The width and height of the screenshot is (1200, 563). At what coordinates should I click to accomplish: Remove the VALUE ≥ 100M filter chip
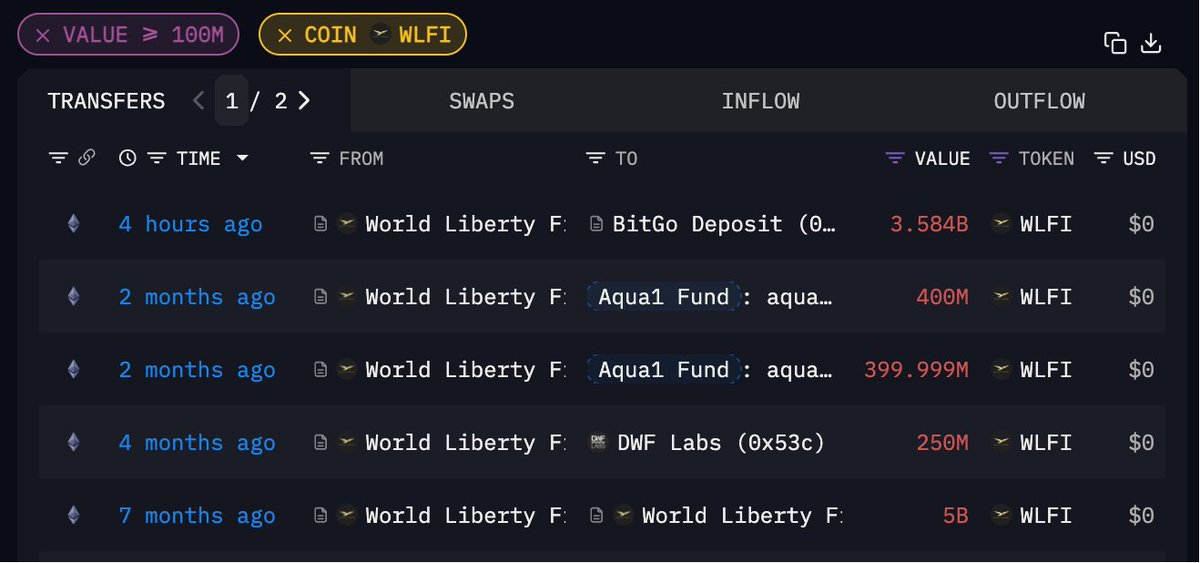tap(43, 35)
